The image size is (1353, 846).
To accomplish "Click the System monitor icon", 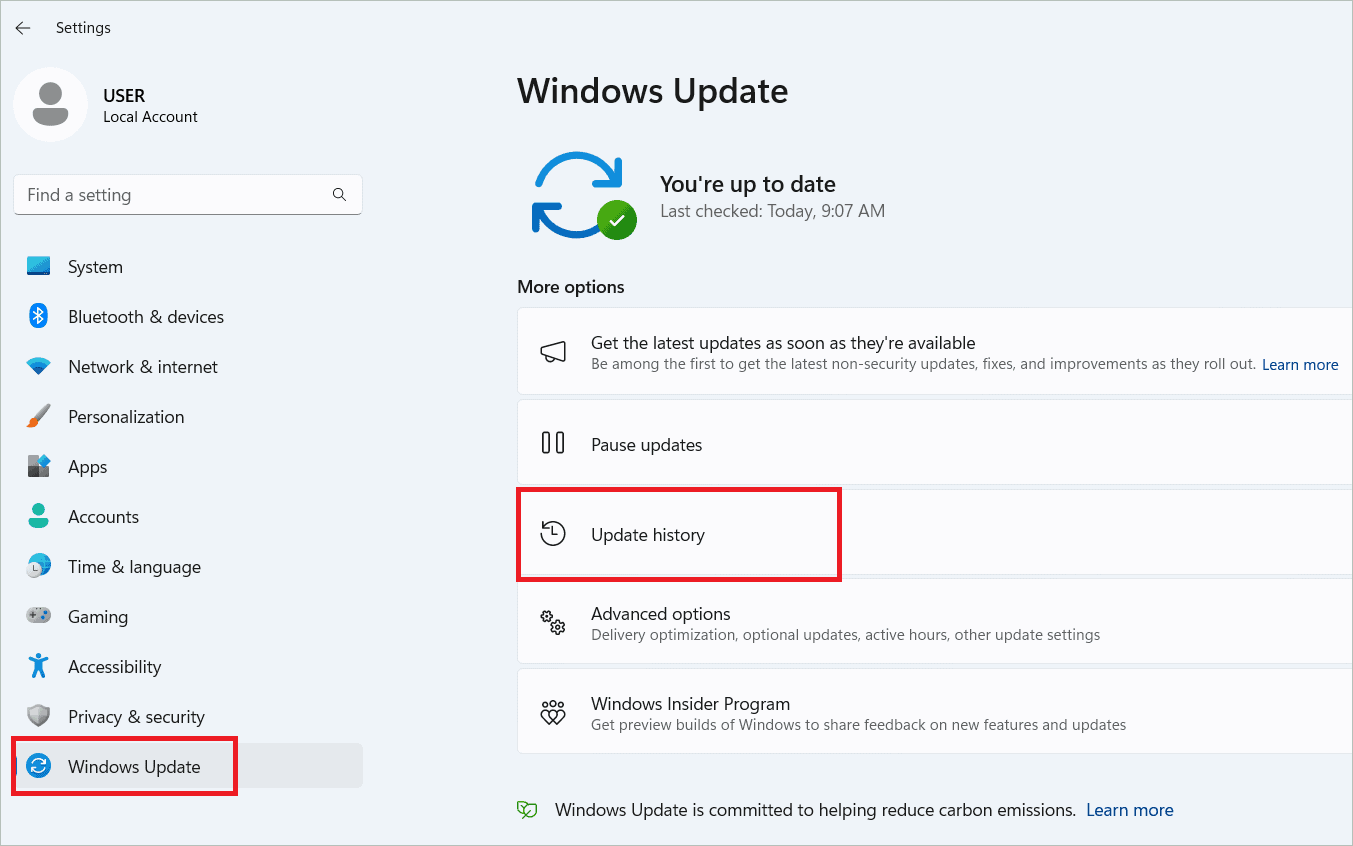I will tap(38, 267).
